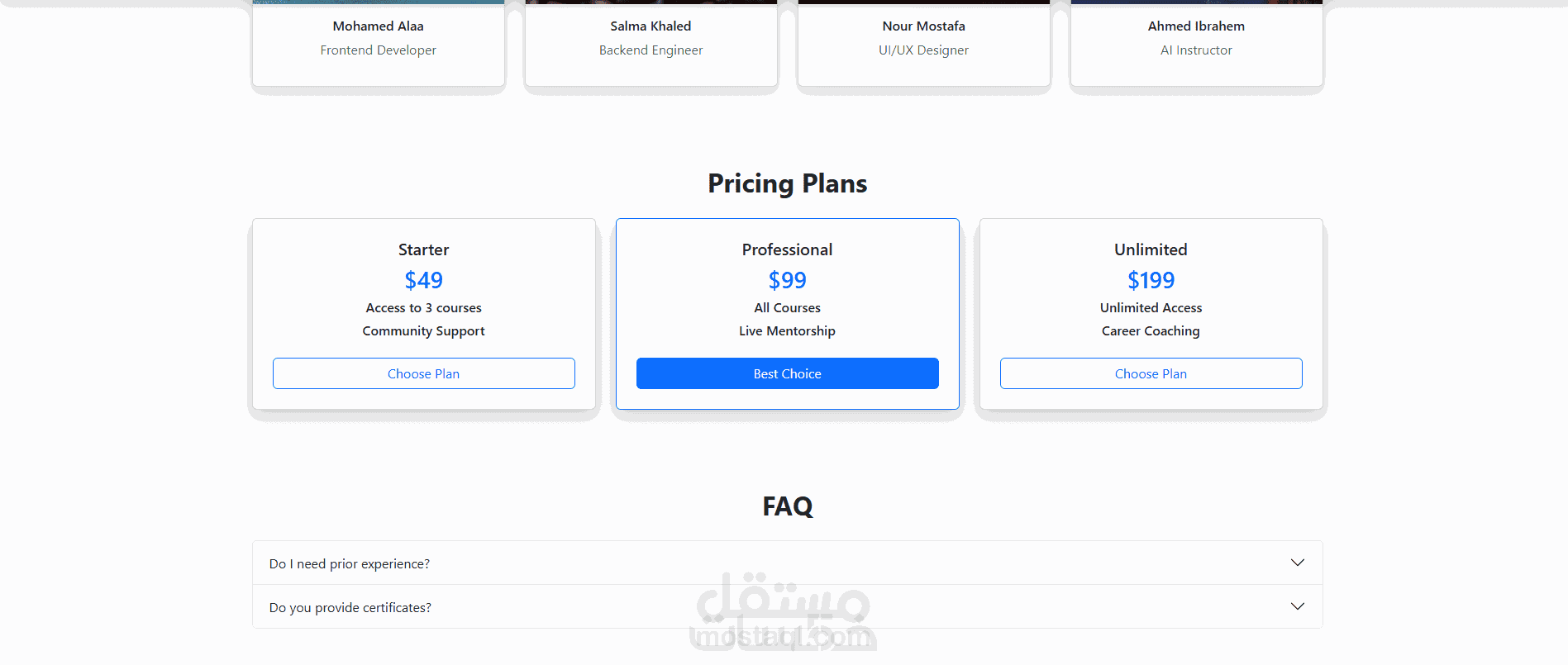Expand the prior experience FAQ chevron
This screenshot has height=665, width=1568.
coord(1297,563)
